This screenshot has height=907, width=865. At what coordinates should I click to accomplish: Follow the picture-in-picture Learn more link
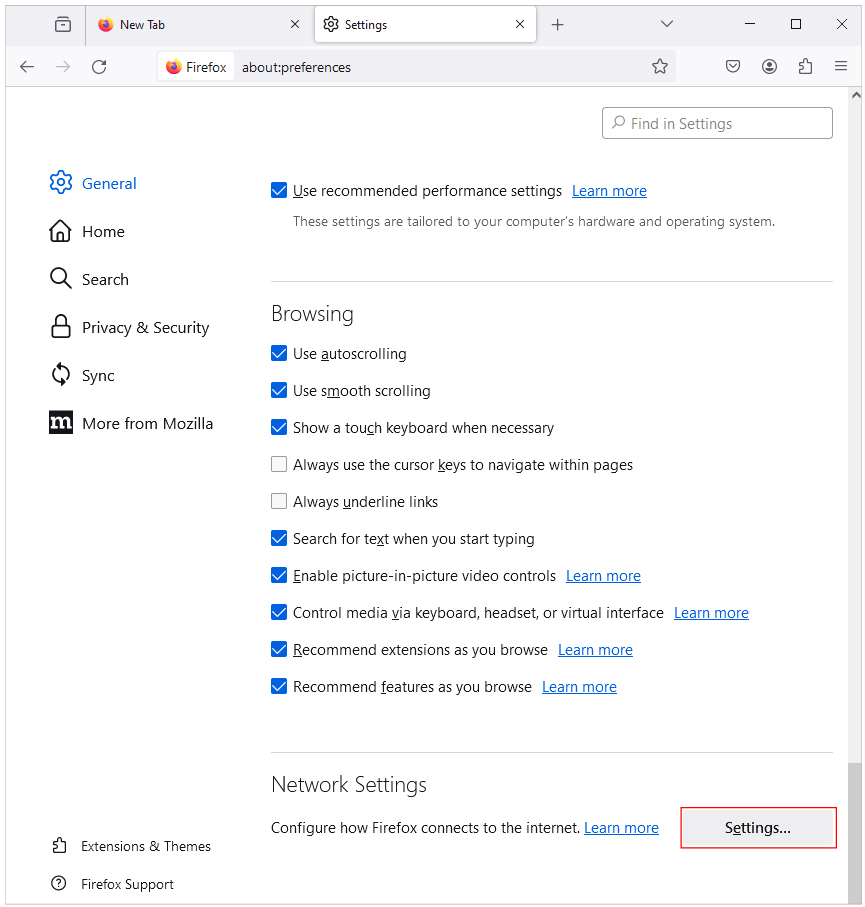click(x=603, y=575)
